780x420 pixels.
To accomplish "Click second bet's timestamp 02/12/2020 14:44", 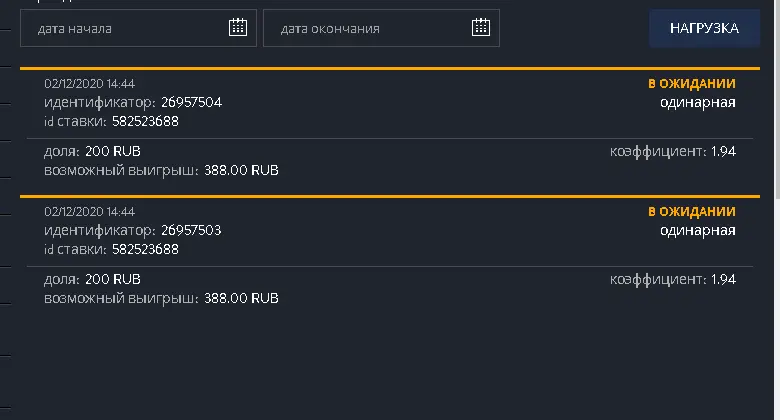I will coord(90,211).
